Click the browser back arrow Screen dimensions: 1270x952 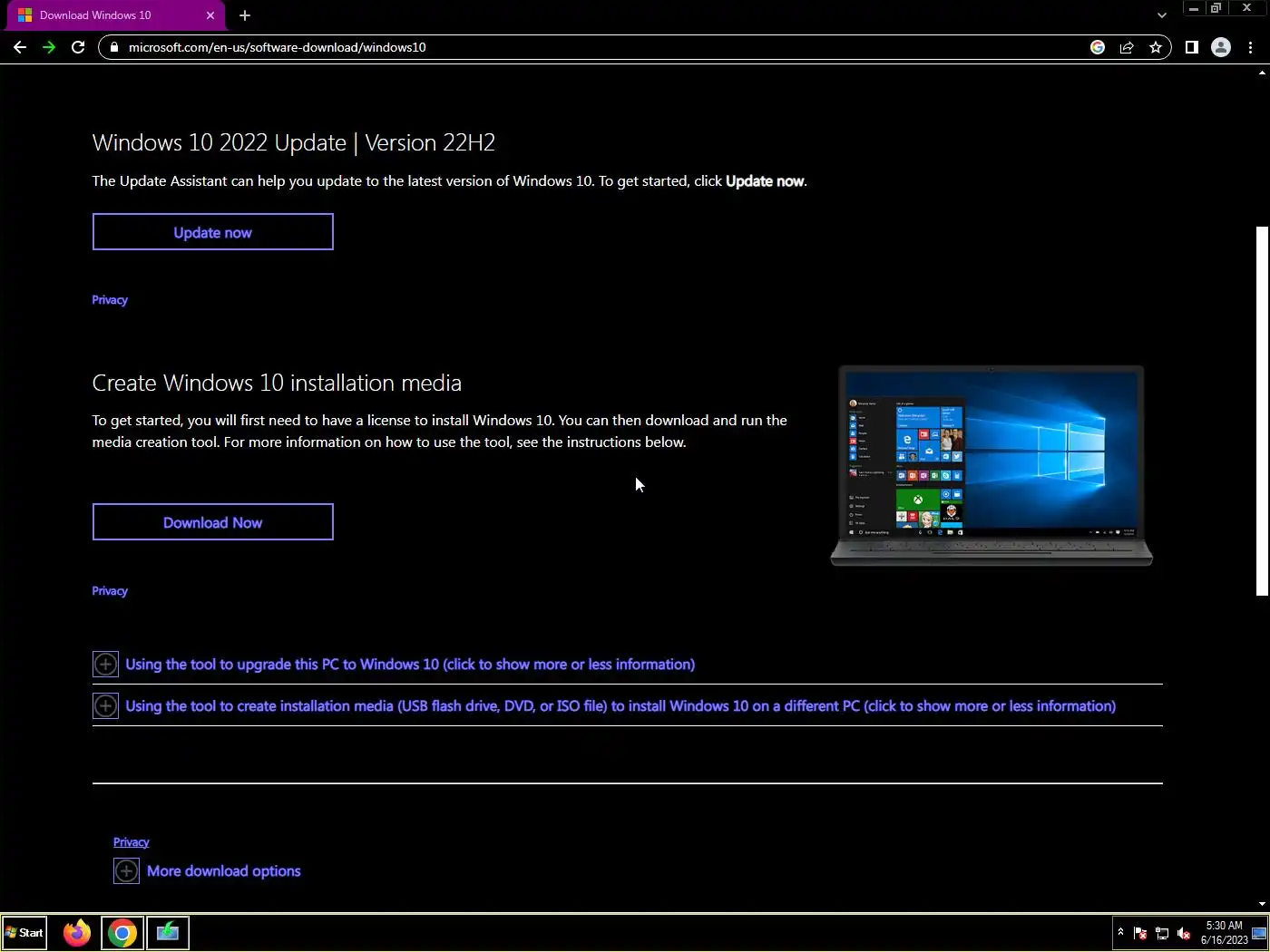(20, 47)
